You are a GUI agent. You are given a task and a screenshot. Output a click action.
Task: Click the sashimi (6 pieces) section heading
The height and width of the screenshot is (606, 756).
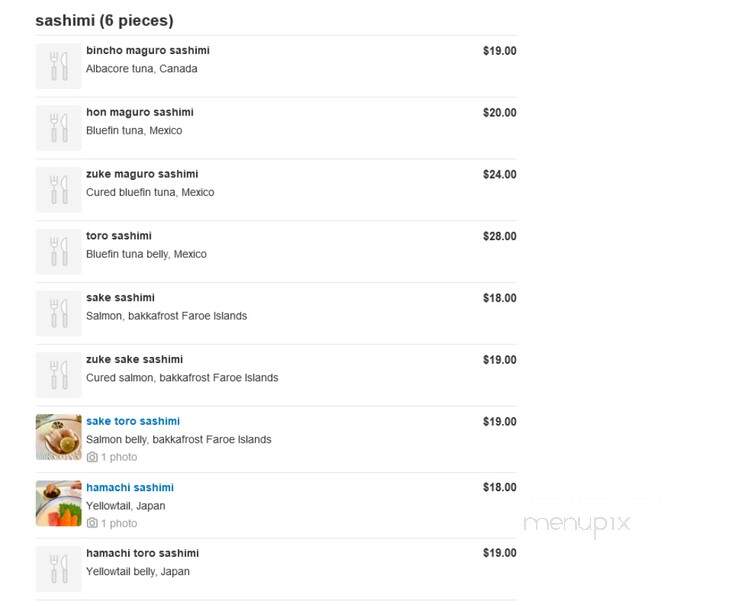coord(104,20)
